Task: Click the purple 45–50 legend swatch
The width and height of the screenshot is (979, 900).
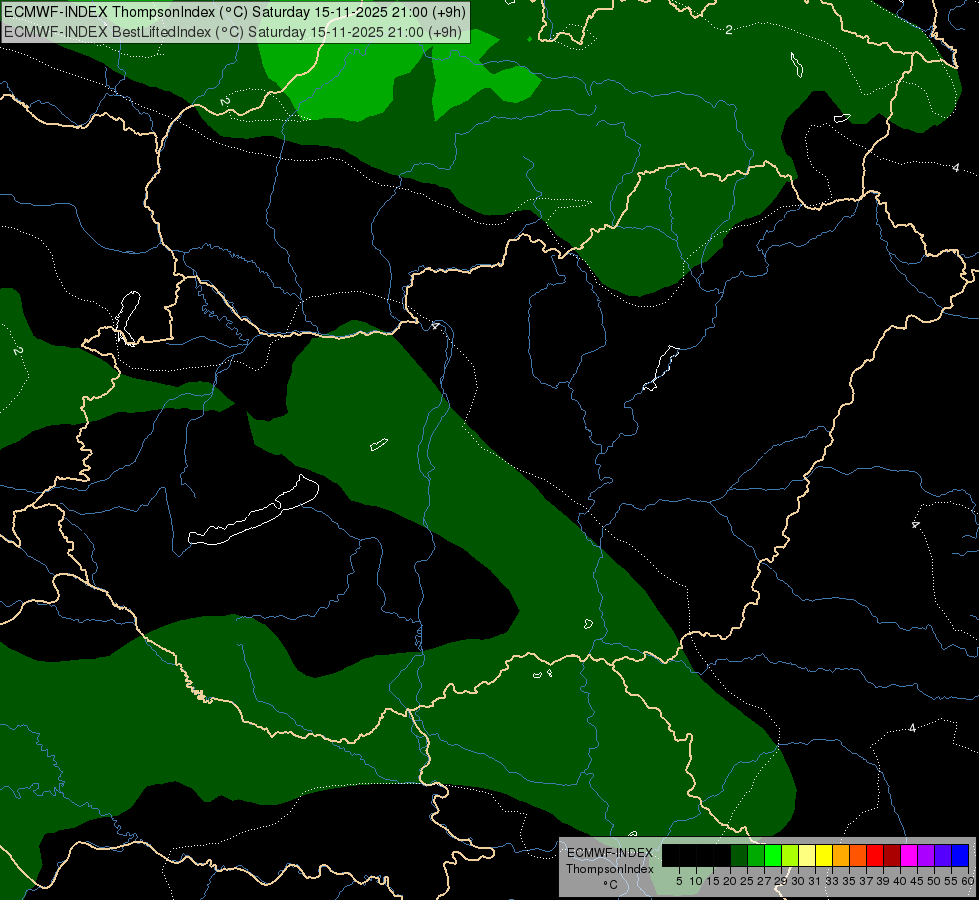Action: 926,855
